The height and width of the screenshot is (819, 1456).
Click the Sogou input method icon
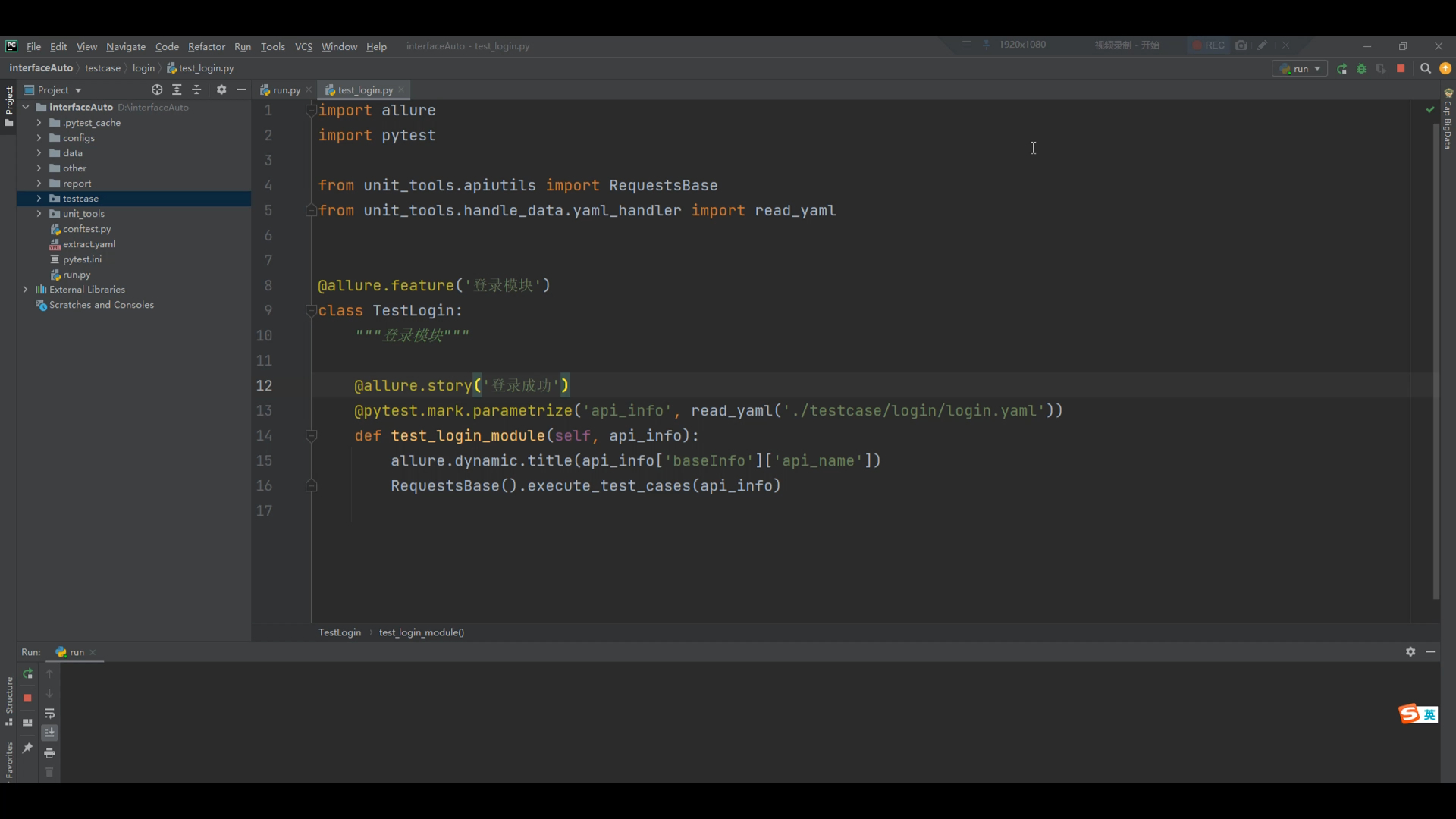1410,714
